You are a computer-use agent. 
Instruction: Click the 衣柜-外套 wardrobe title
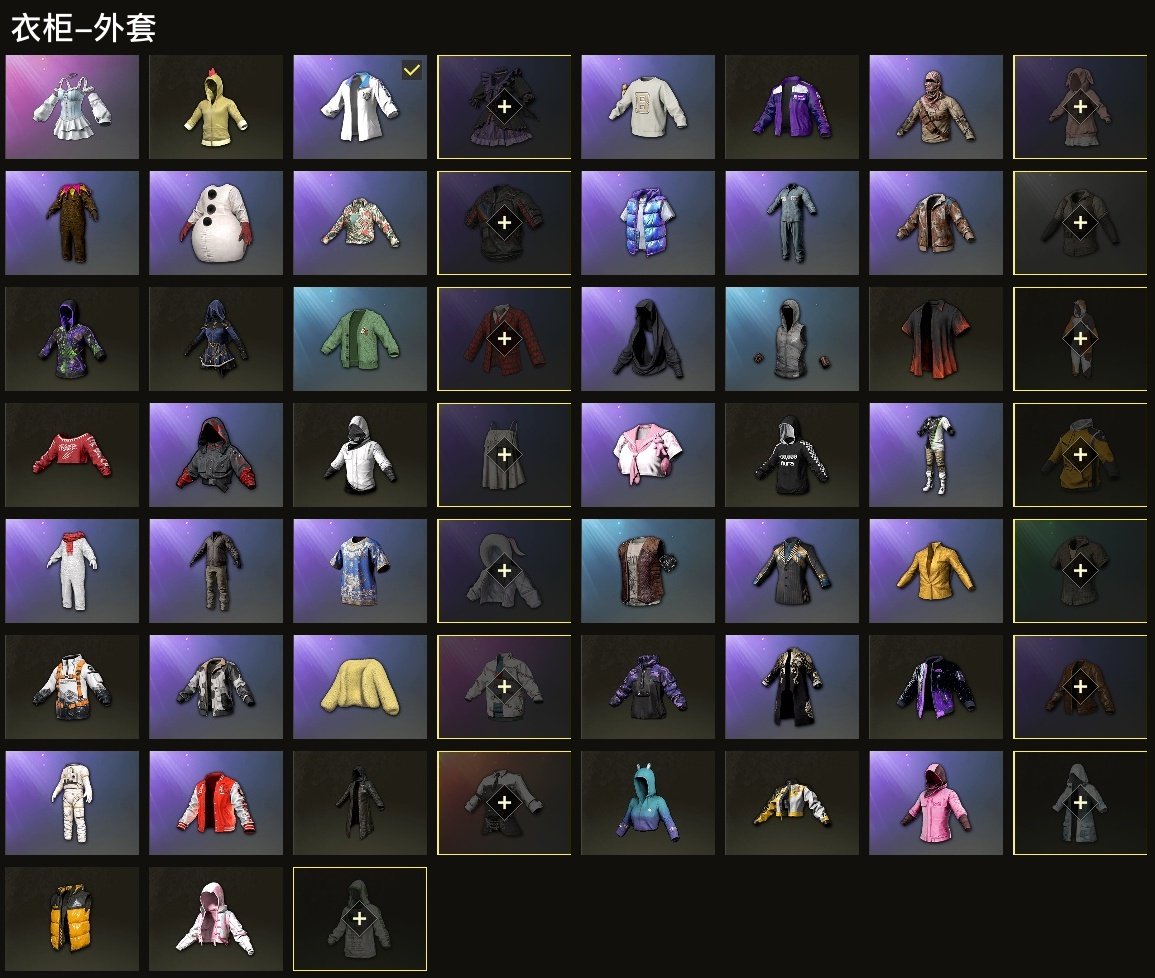click(x=83, y=28)
